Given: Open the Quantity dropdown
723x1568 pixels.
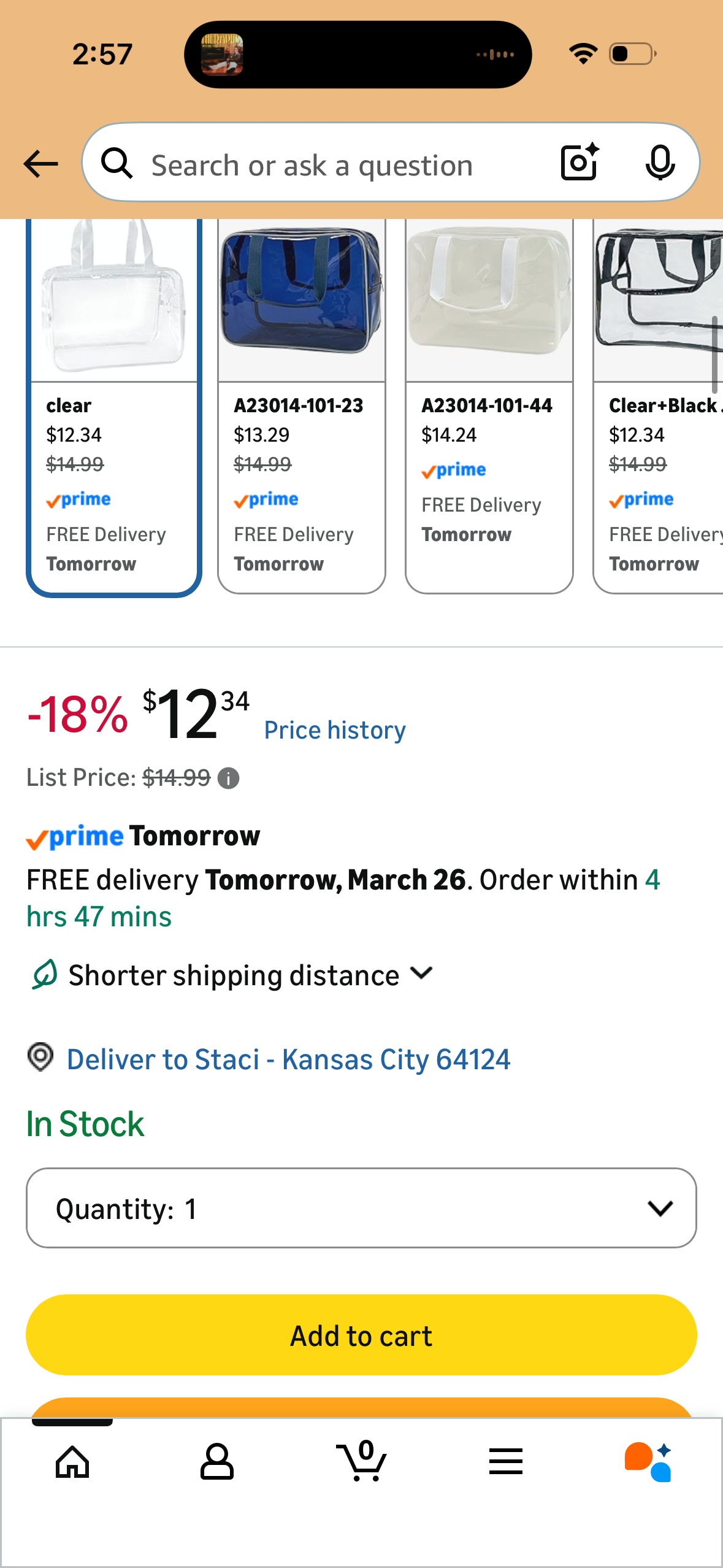Looking at the screenshot, I should [361, 1208].
